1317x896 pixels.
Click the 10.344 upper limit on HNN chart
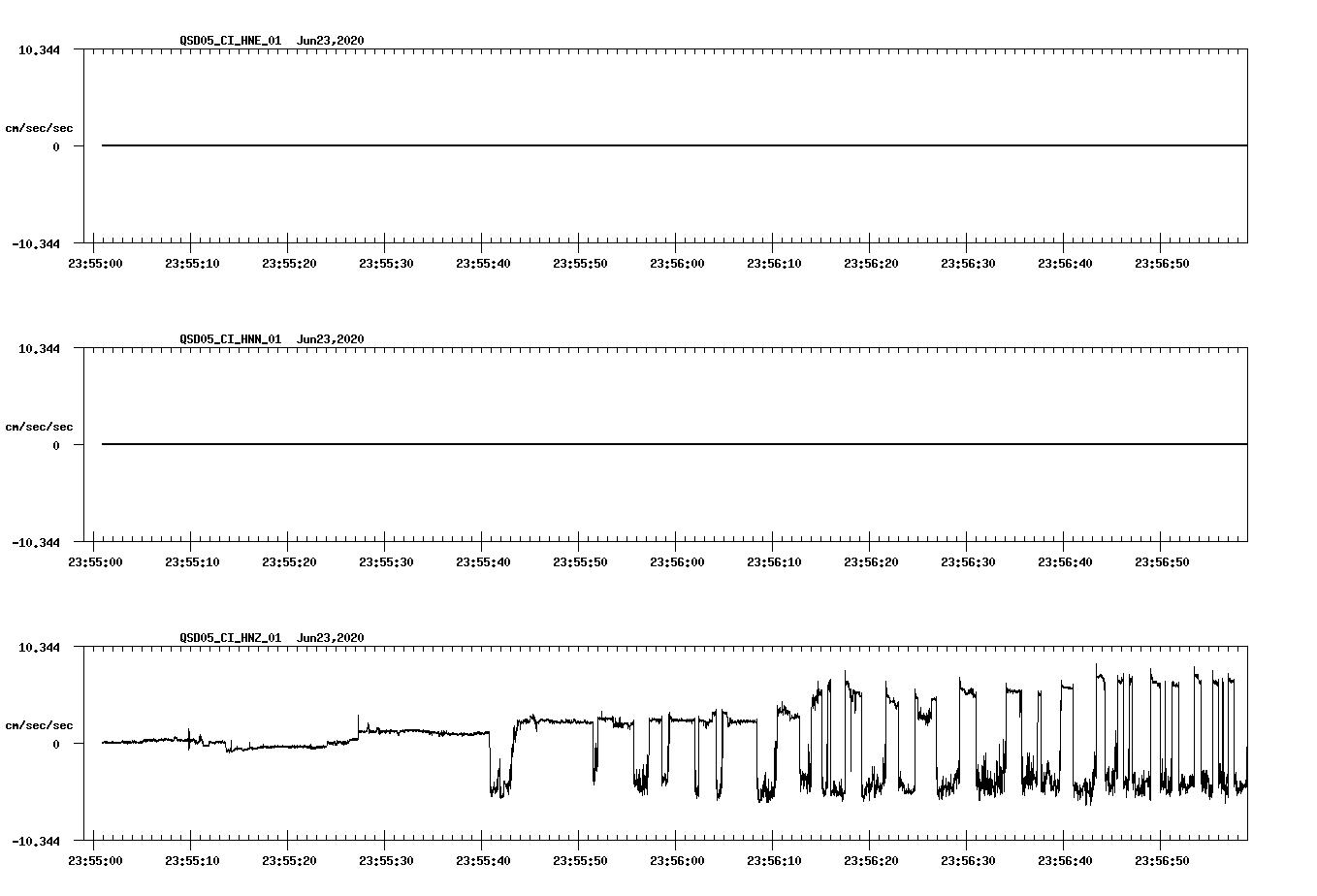click(x=39, y=348)
